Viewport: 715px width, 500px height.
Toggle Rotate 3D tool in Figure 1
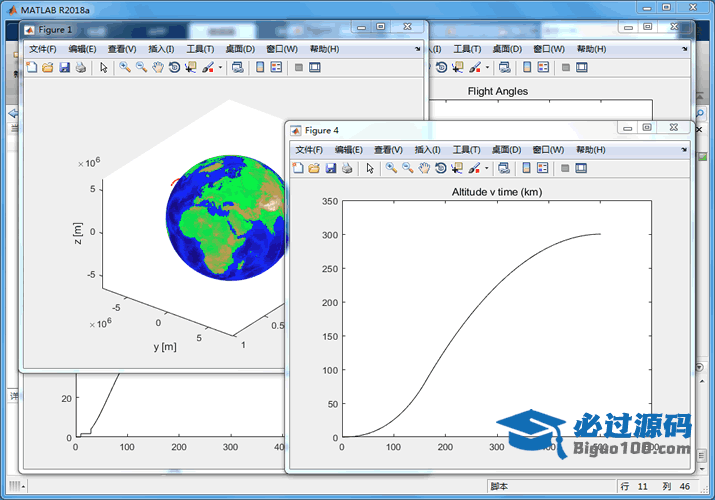(x=174, y=68)
